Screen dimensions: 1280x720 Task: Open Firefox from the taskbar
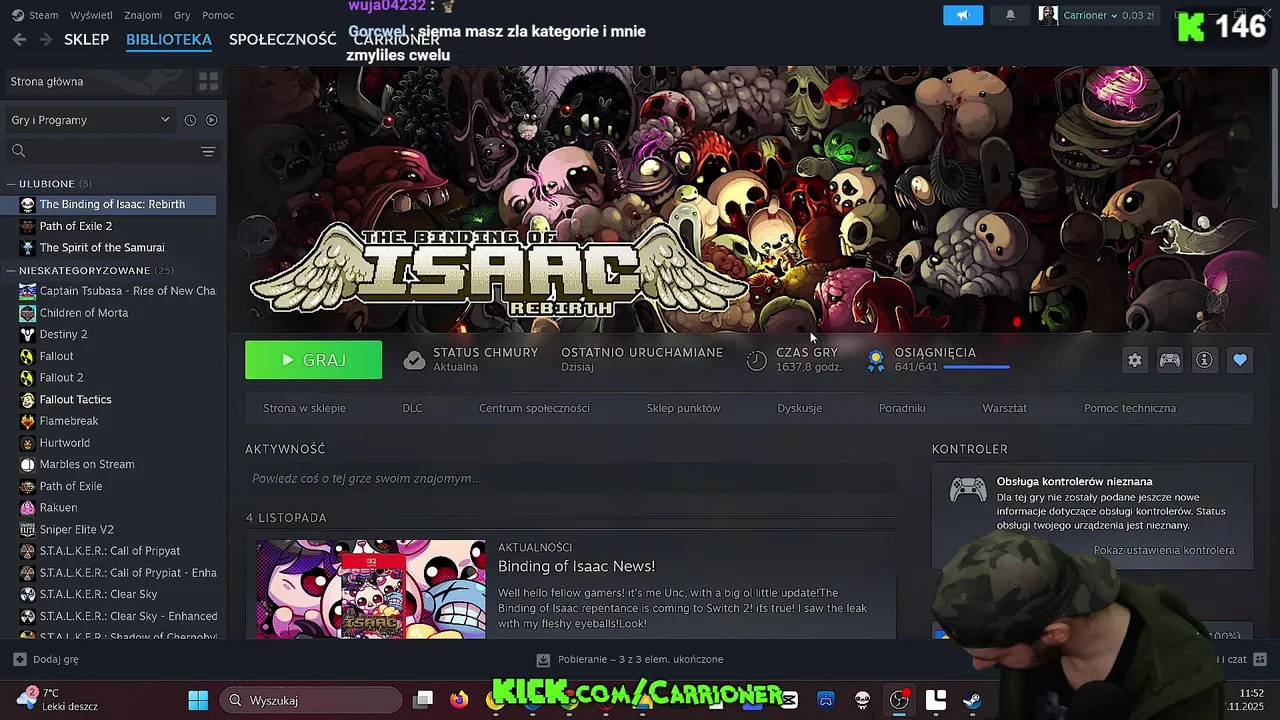(459, 700)
